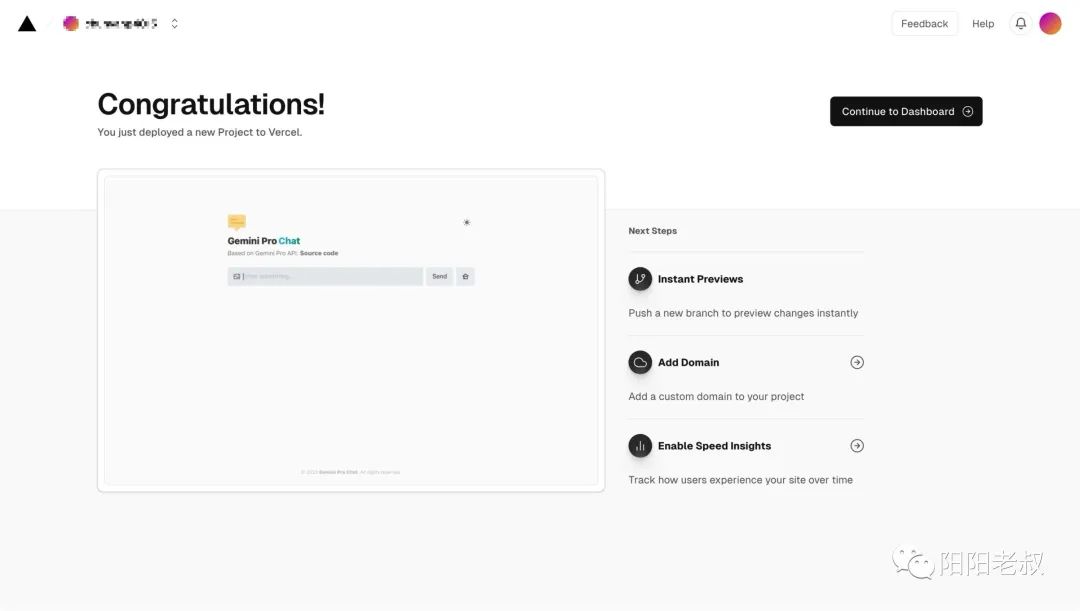
Task: Open the Instant Previews step title
Action: pyautogui.click(x=700, y=279)
